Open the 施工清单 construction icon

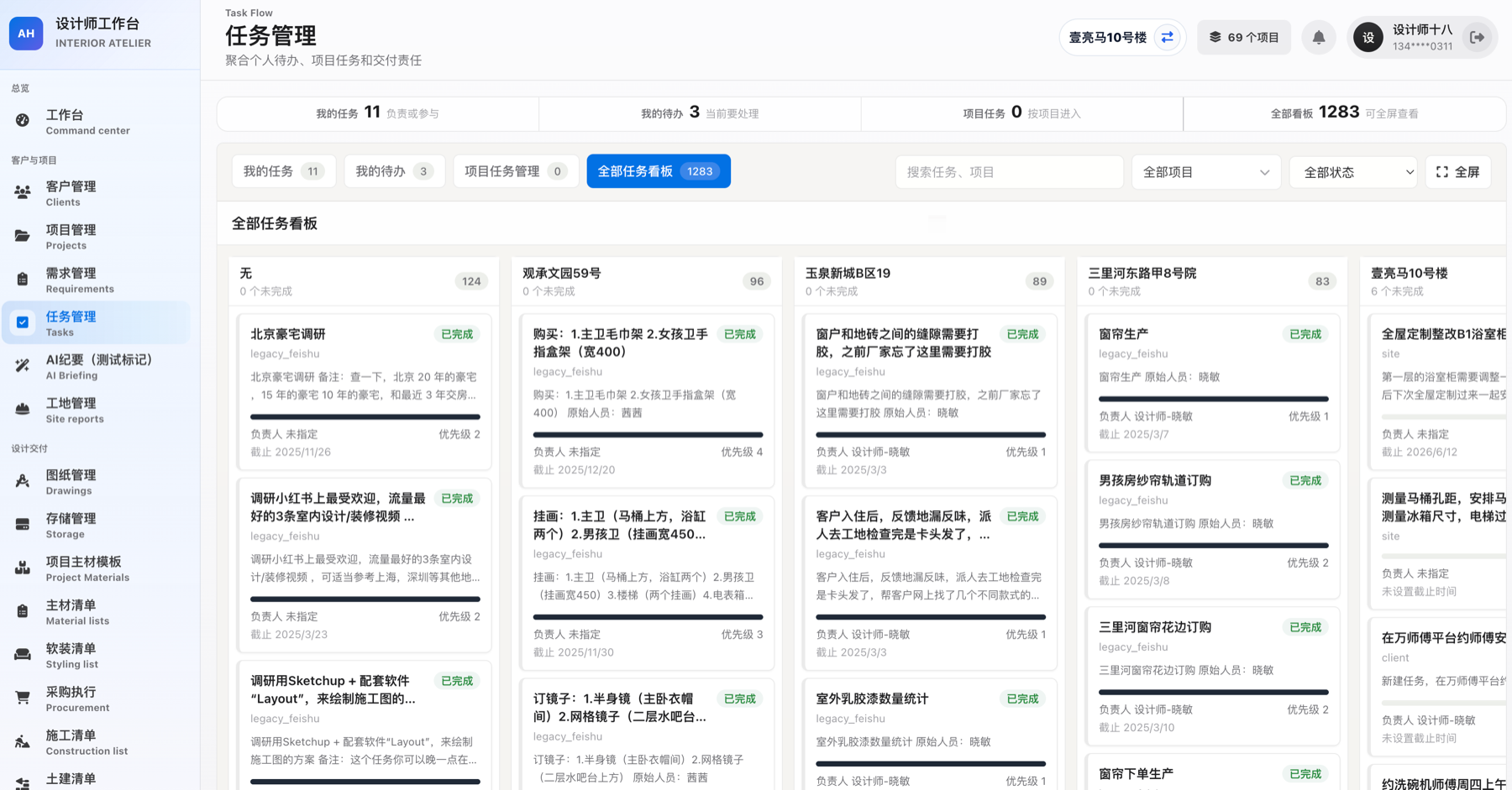(23, 742)
